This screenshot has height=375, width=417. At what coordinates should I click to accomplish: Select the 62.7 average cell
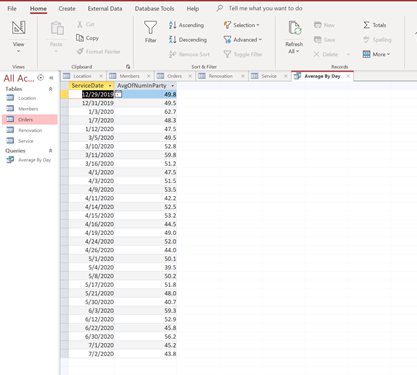[x=145, y=112]
